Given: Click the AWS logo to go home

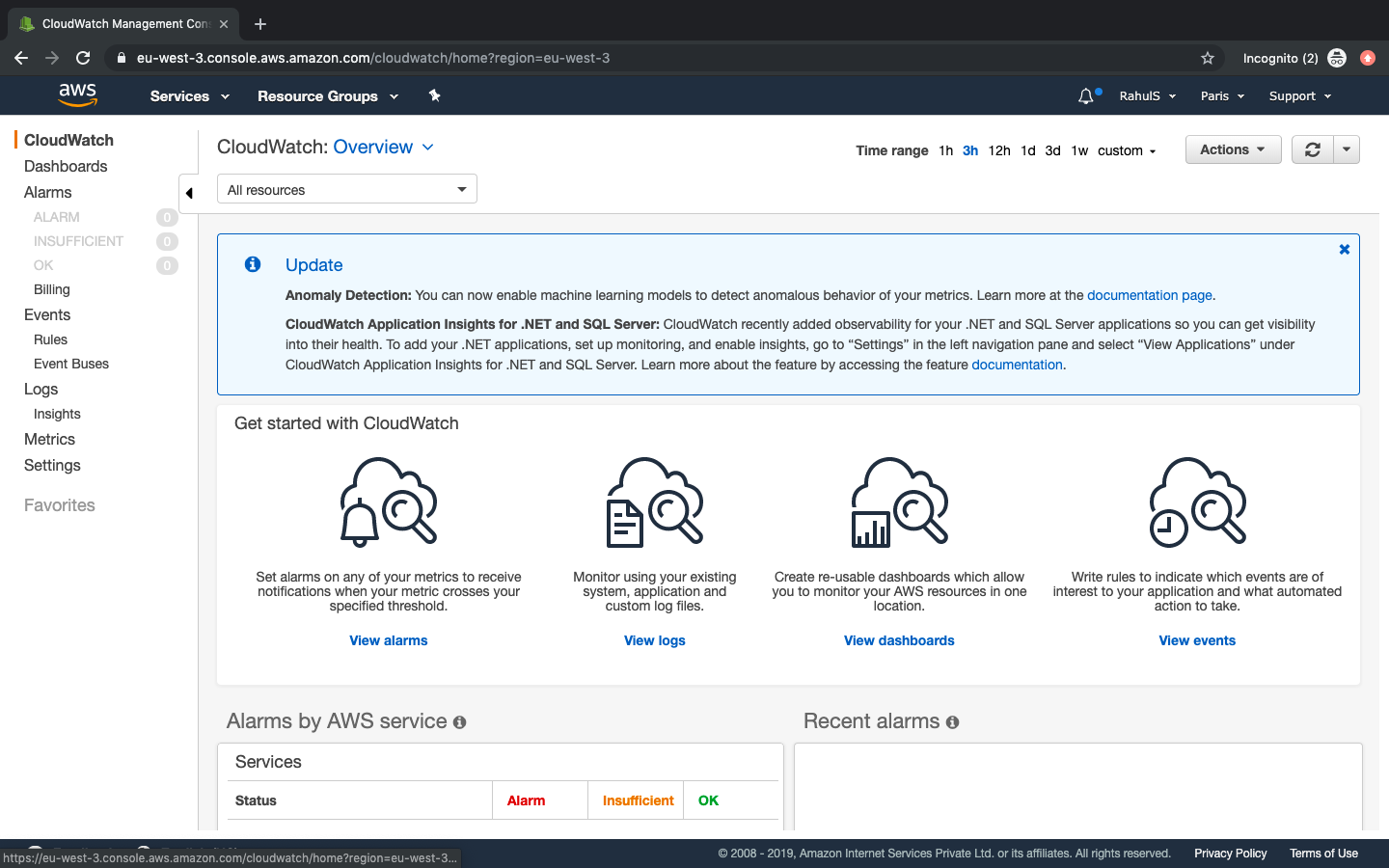Looking at the screenshot, I should 77,95.
